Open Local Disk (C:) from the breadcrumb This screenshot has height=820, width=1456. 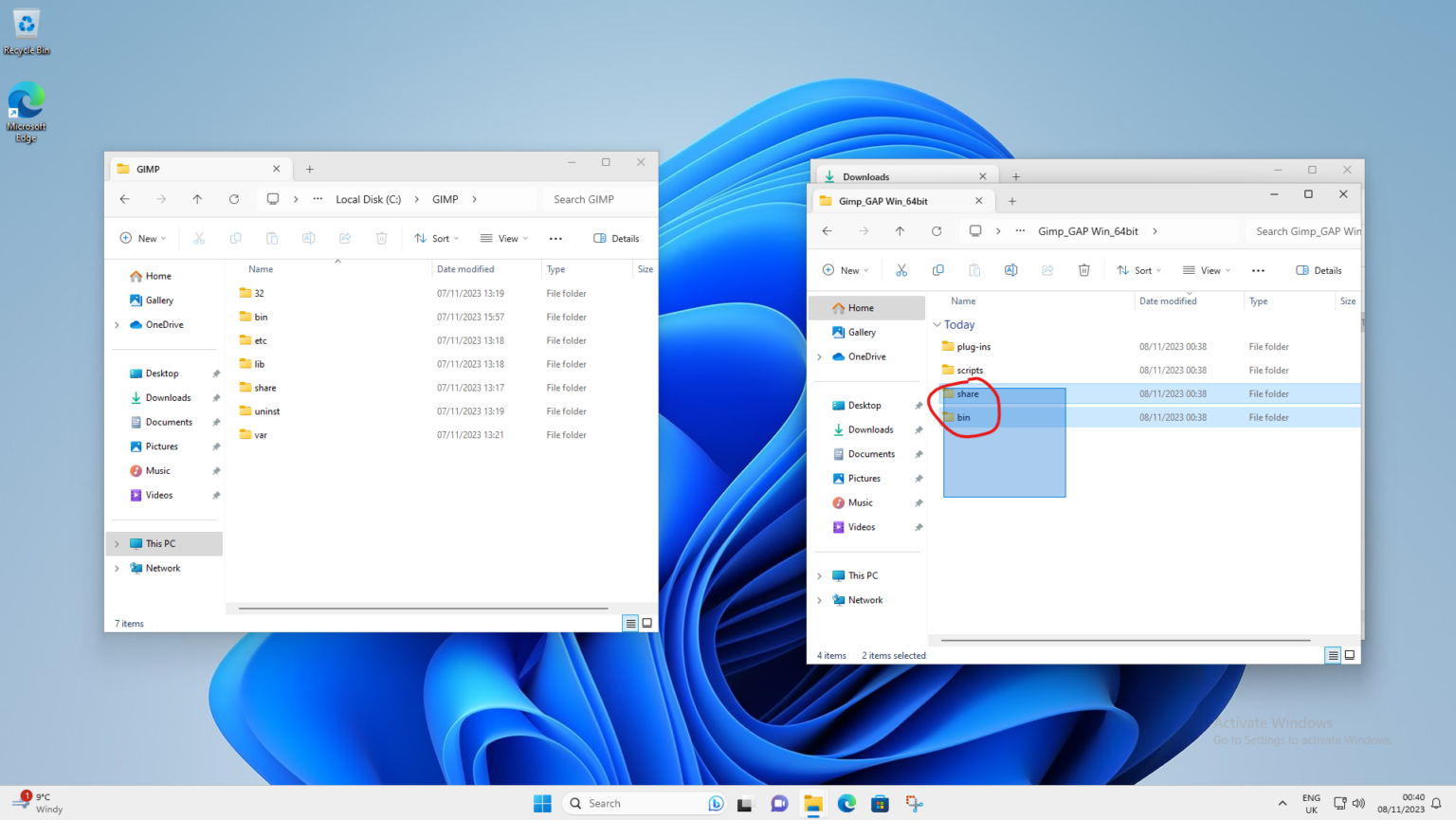pyautogui.click(x=368, y=199)
